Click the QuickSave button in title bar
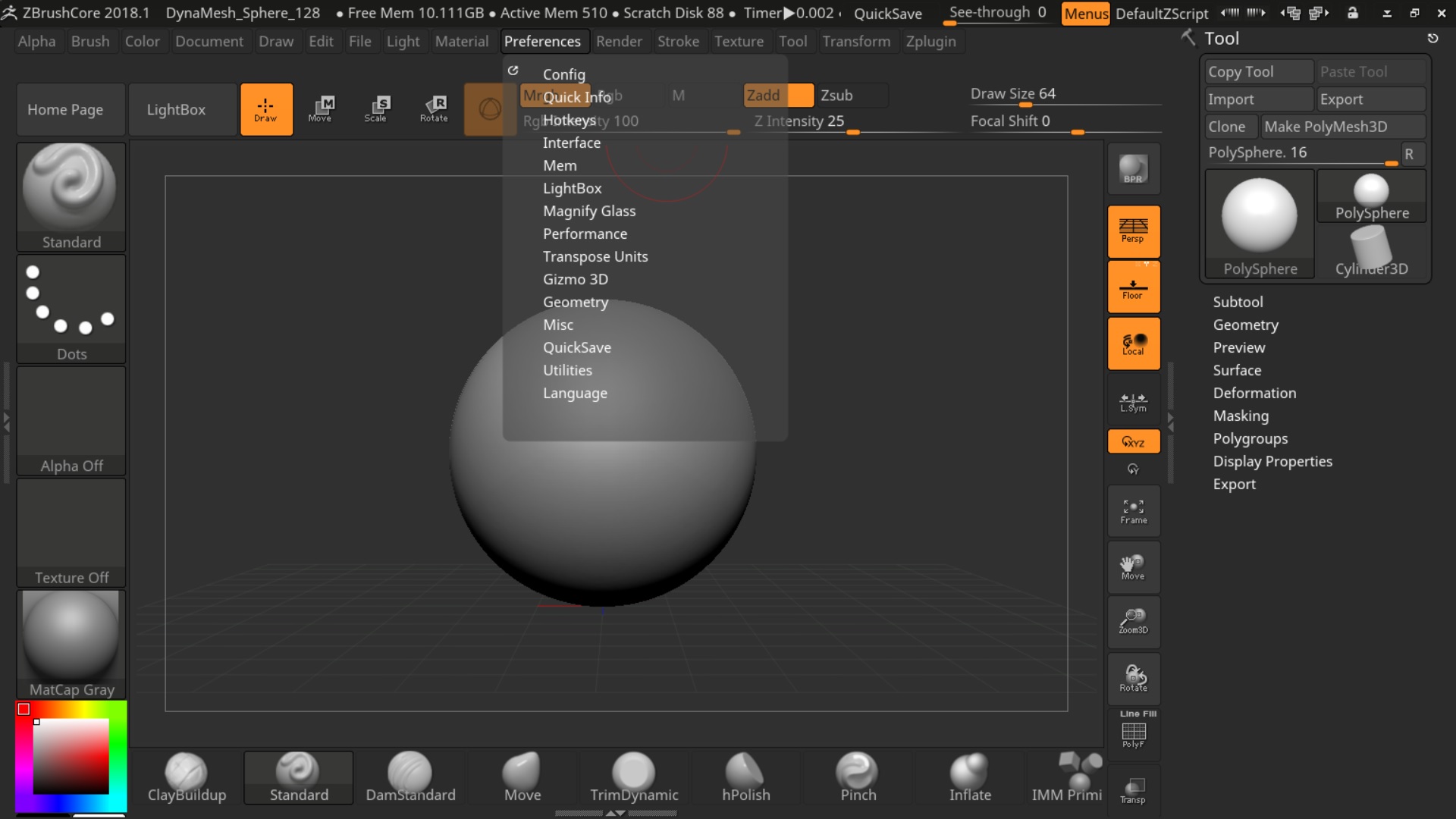Screen dimensions: 1456x819 point(887,13)
